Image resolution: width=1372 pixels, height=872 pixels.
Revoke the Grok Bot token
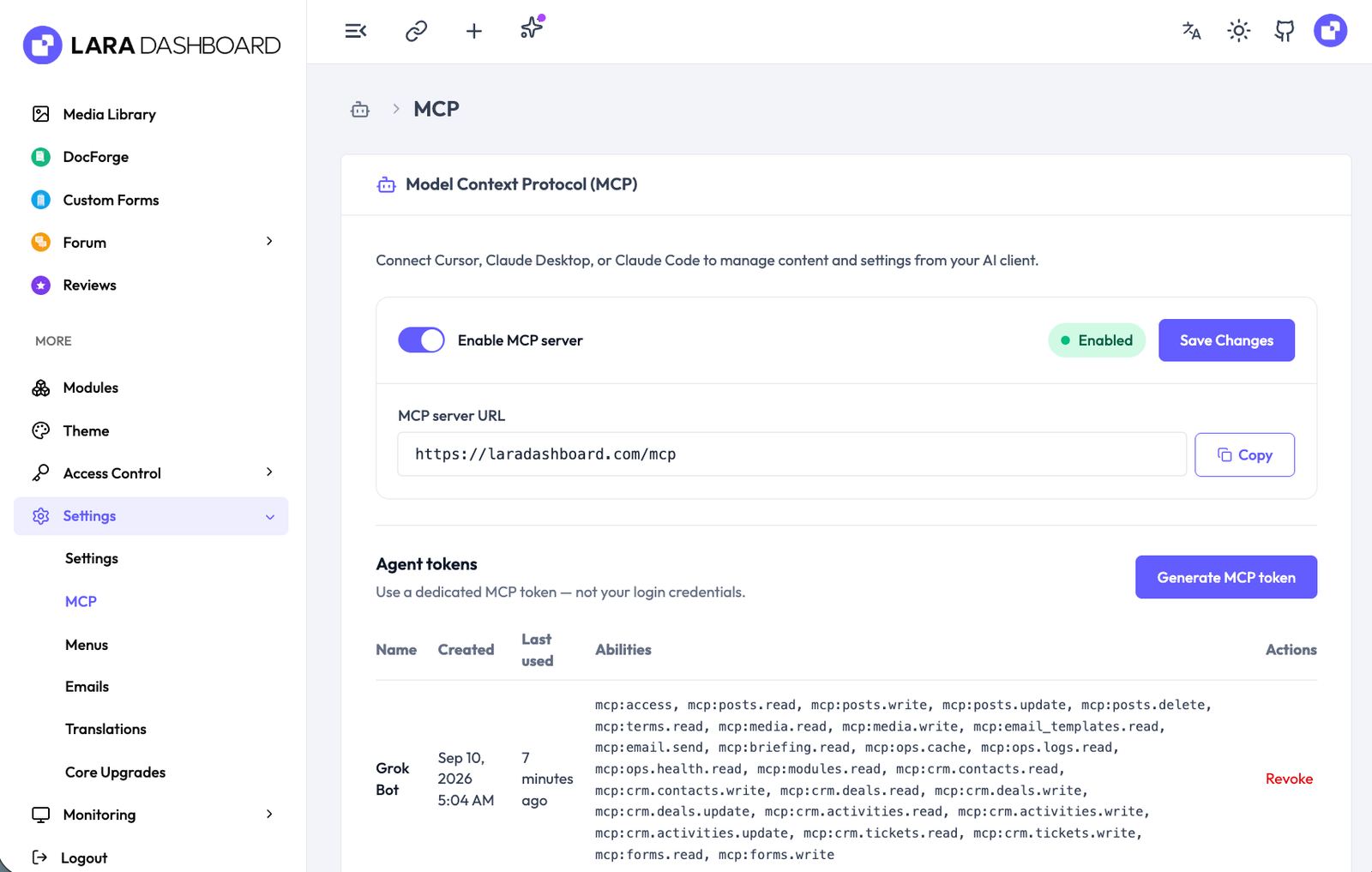(1289, 779)
